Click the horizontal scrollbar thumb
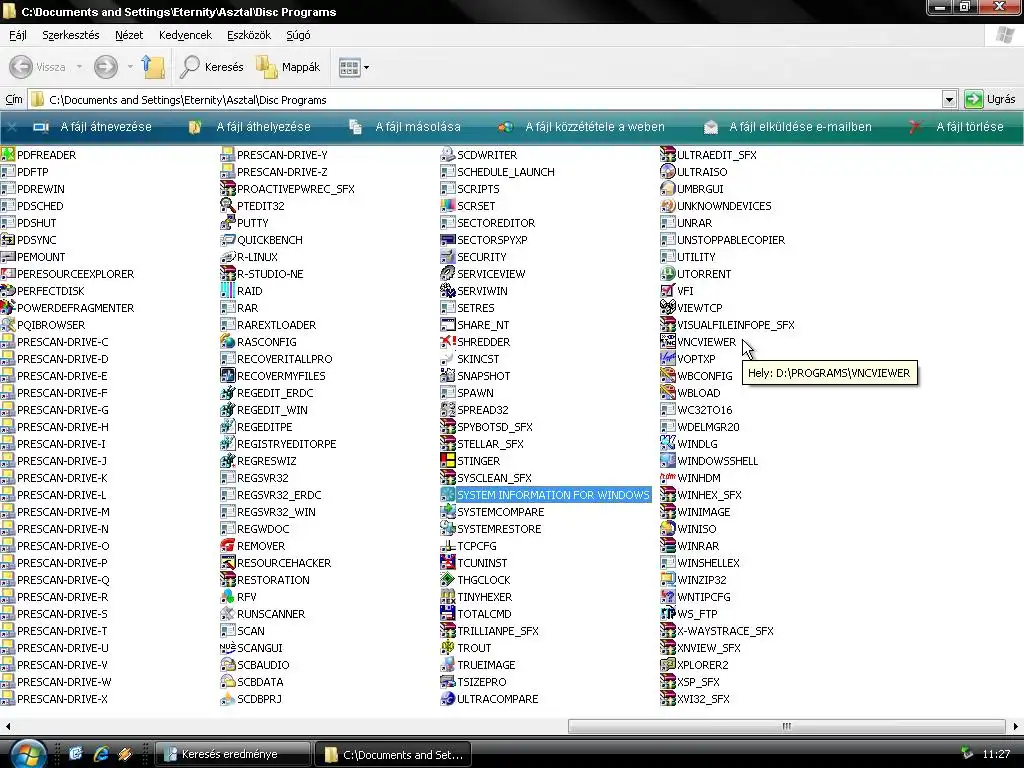Viewport: 1024px width, 768px height. click(x=786, y=726)
